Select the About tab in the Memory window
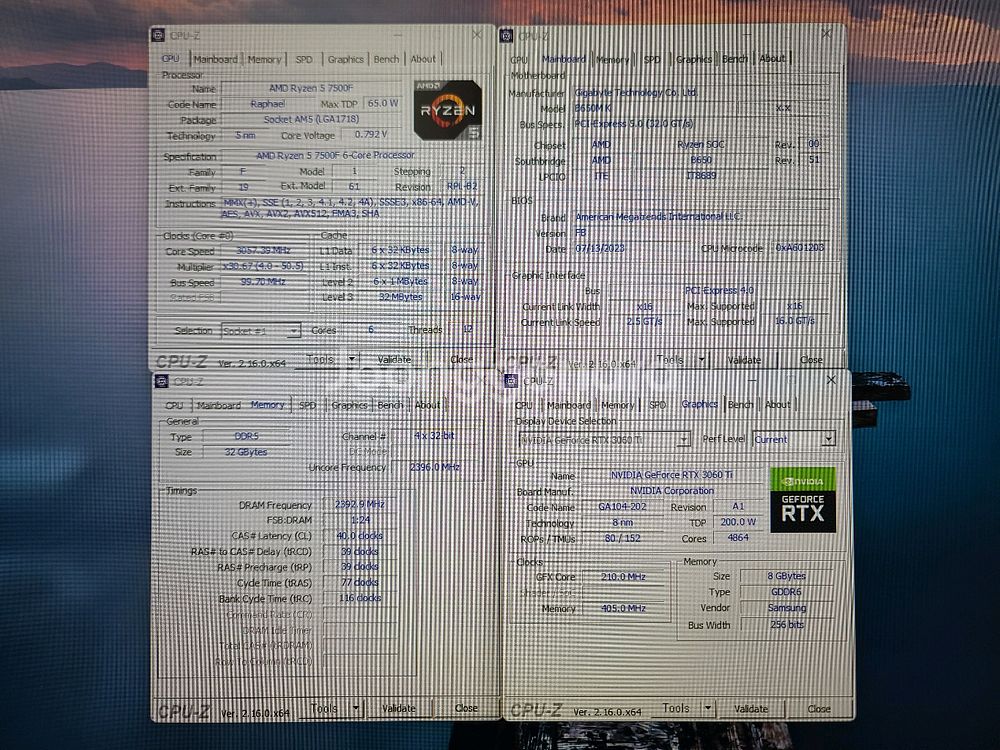1000x750 pixels. pos(427,405)
